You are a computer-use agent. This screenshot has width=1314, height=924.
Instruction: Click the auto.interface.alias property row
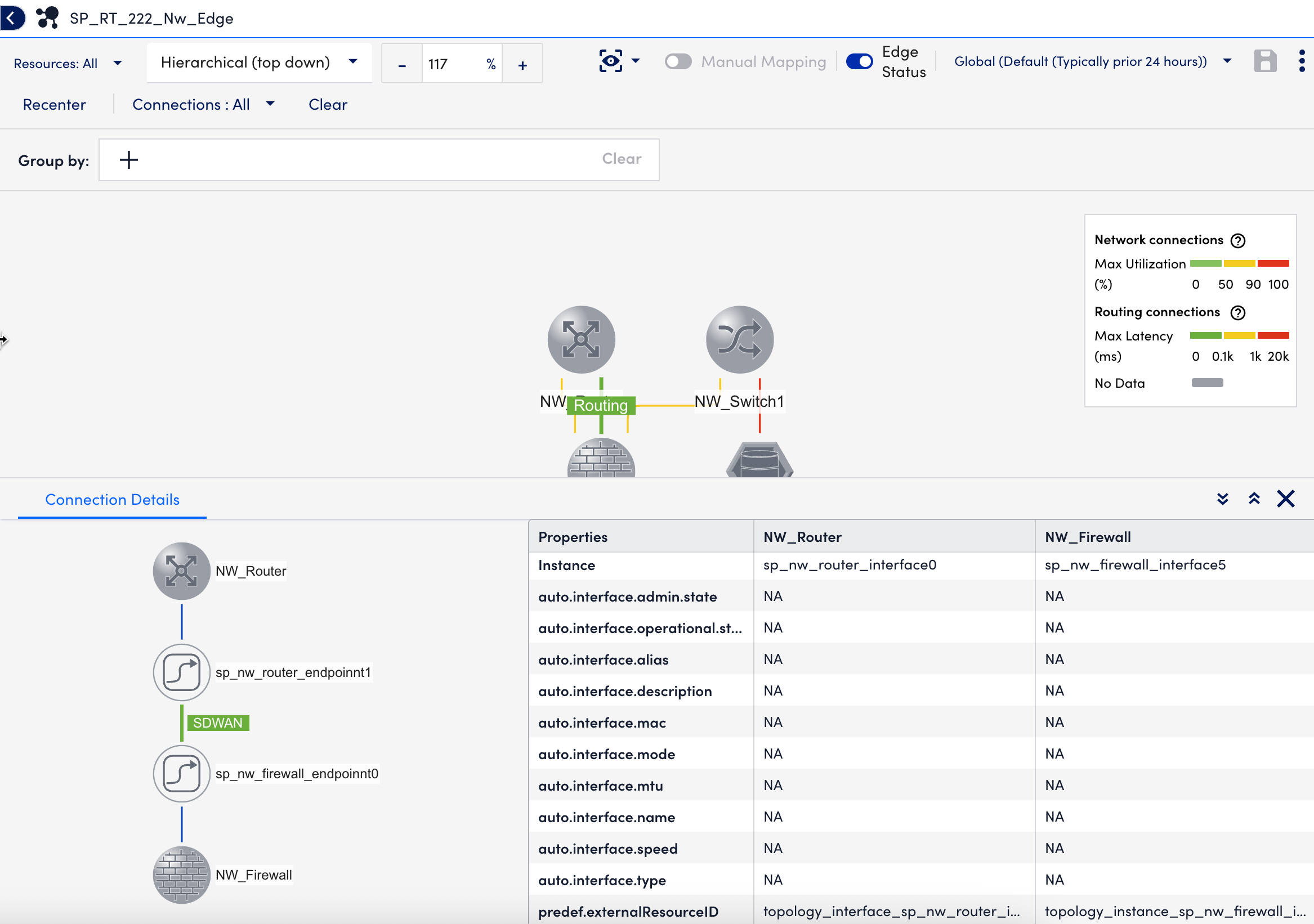pos(922,660)
